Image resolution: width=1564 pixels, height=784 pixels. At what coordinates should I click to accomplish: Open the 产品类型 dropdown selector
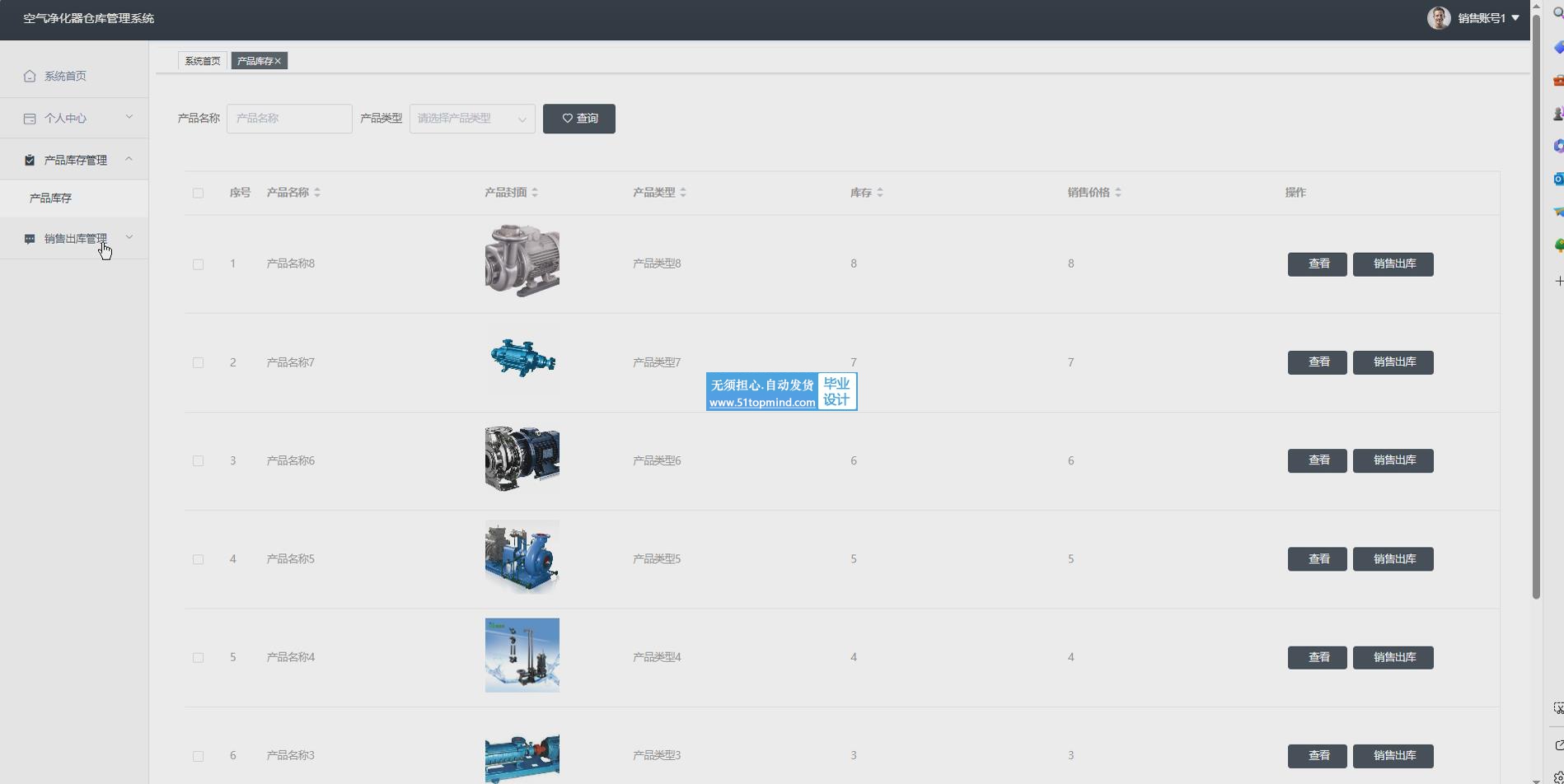471,119
